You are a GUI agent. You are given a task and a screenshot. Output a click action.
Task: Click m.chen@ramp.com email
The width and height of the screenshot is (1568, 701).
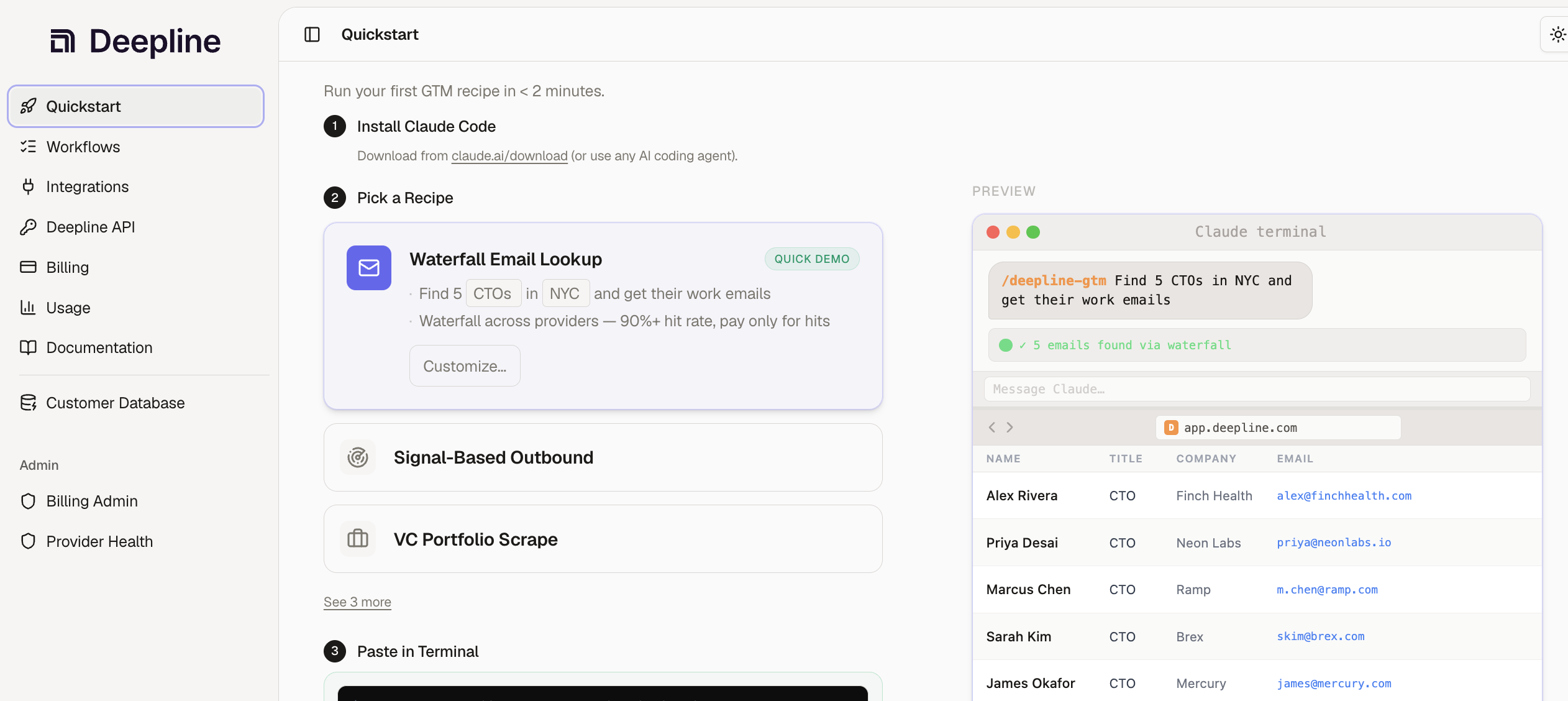1327,590
